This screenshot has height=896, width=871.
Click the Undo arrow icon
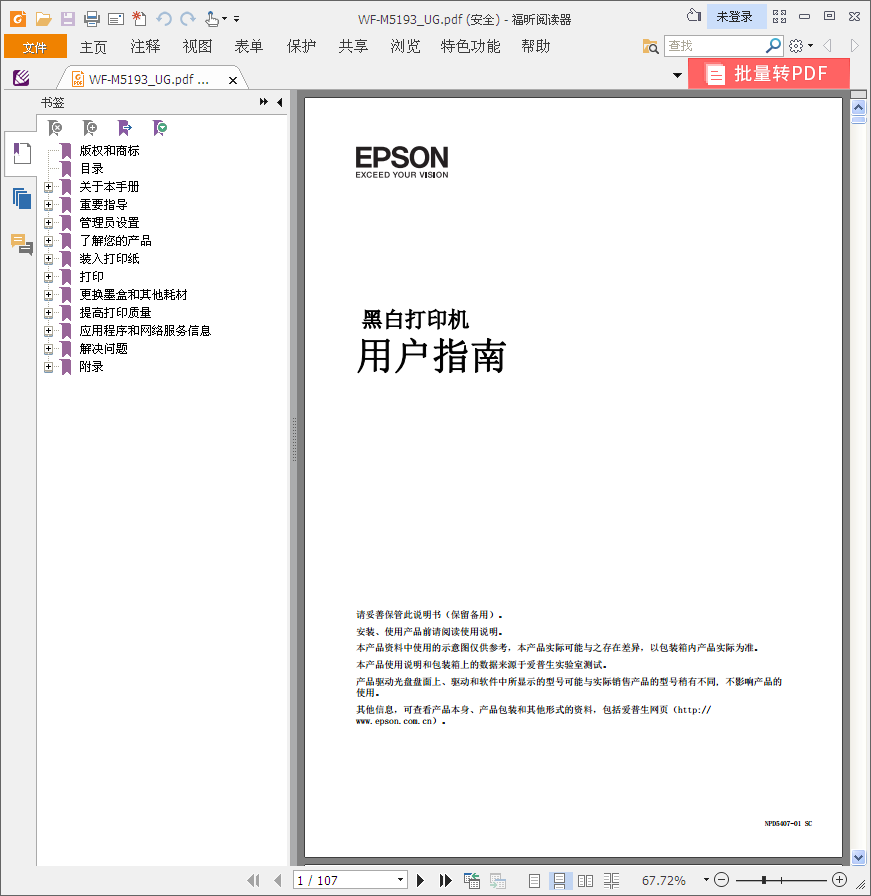pos(164,19)
